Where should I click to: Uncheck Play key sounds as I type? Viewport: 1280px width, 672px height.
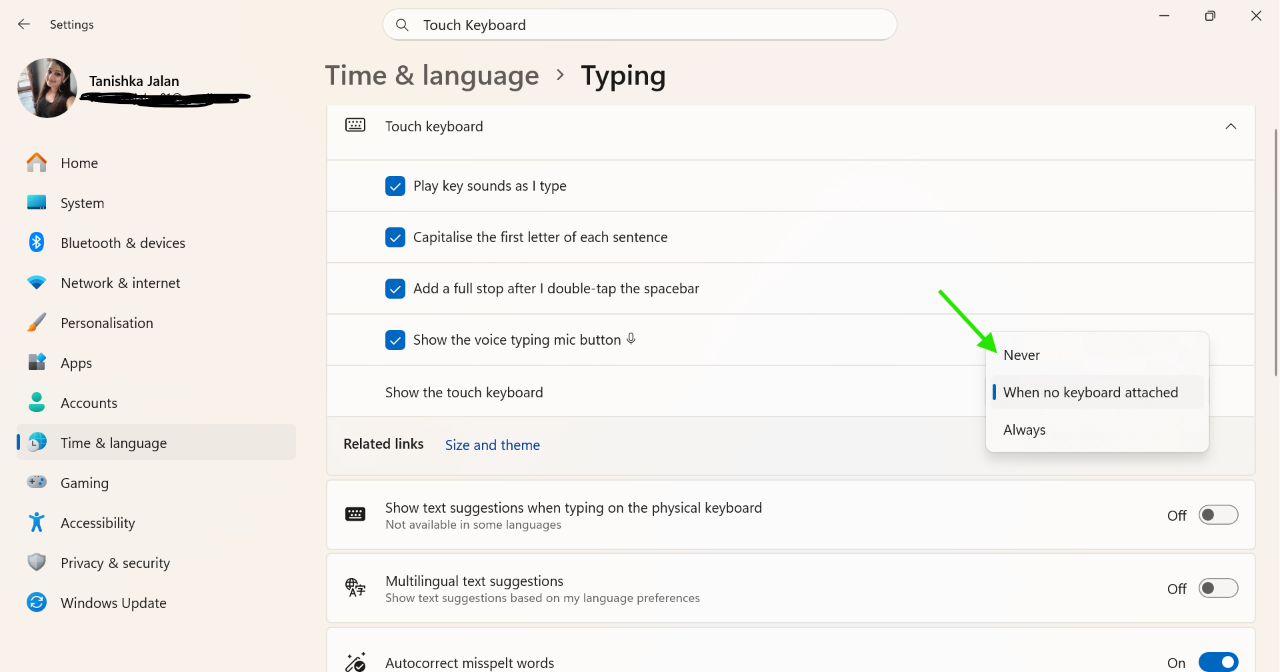pos(395,186)
